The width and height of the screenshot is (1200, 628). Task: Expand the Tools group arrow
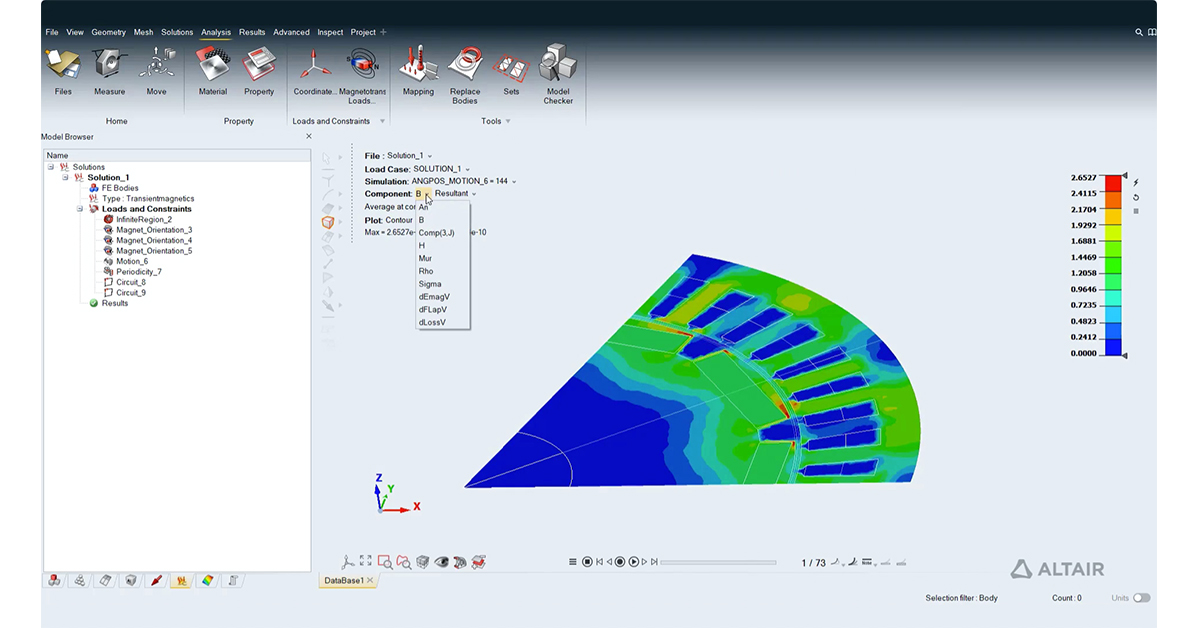click(508, 121)
